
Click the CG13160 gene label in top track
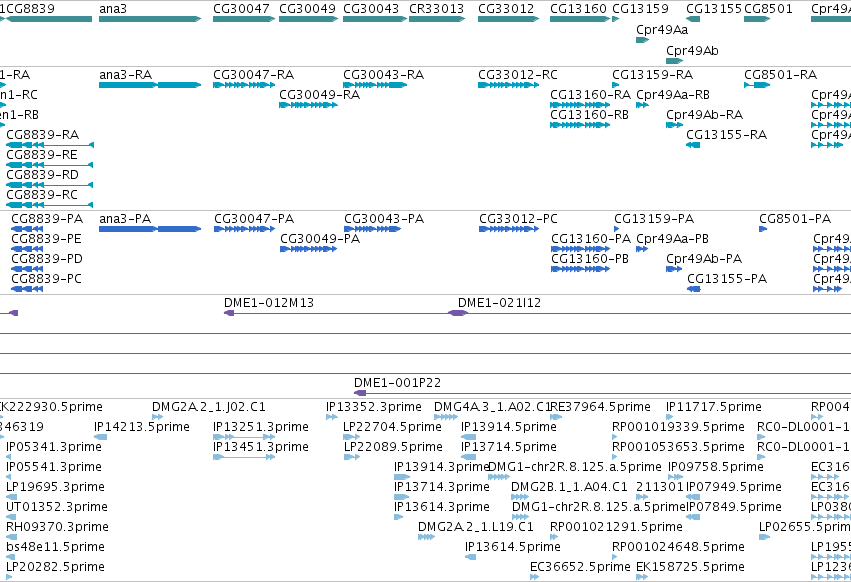(578, 9)
